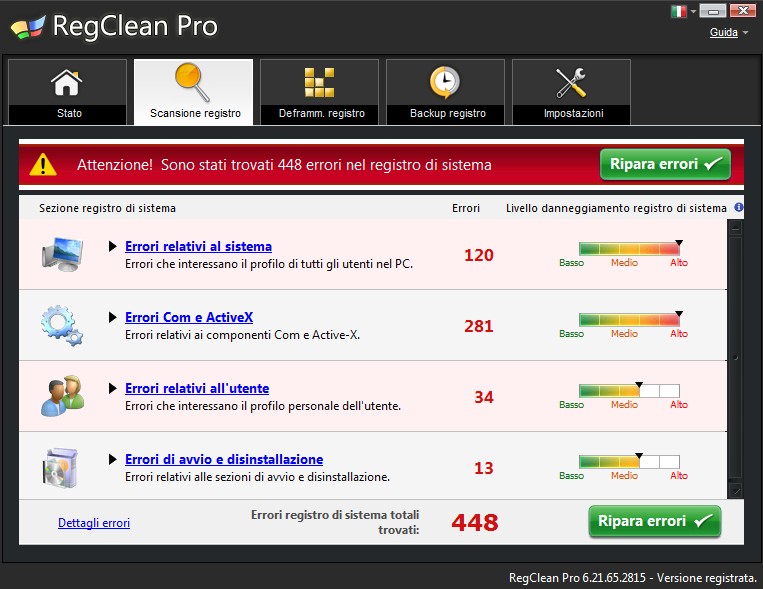Click the gears Com ActiveX icon
Viewport: 763px width, 589px height.
(x=62, y=325)
